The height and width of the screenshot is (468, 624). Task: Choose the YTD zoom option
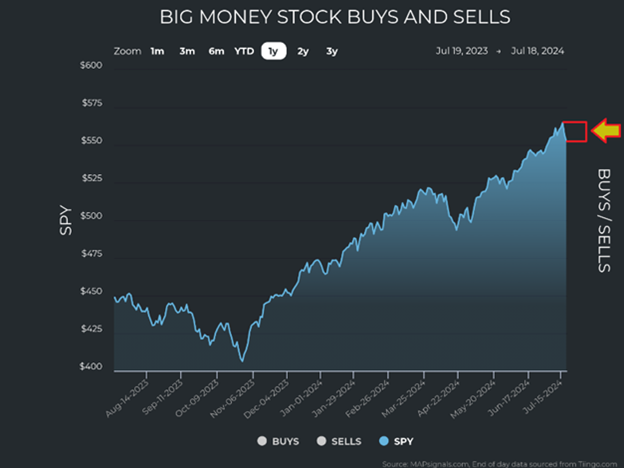tap(244, 51)
